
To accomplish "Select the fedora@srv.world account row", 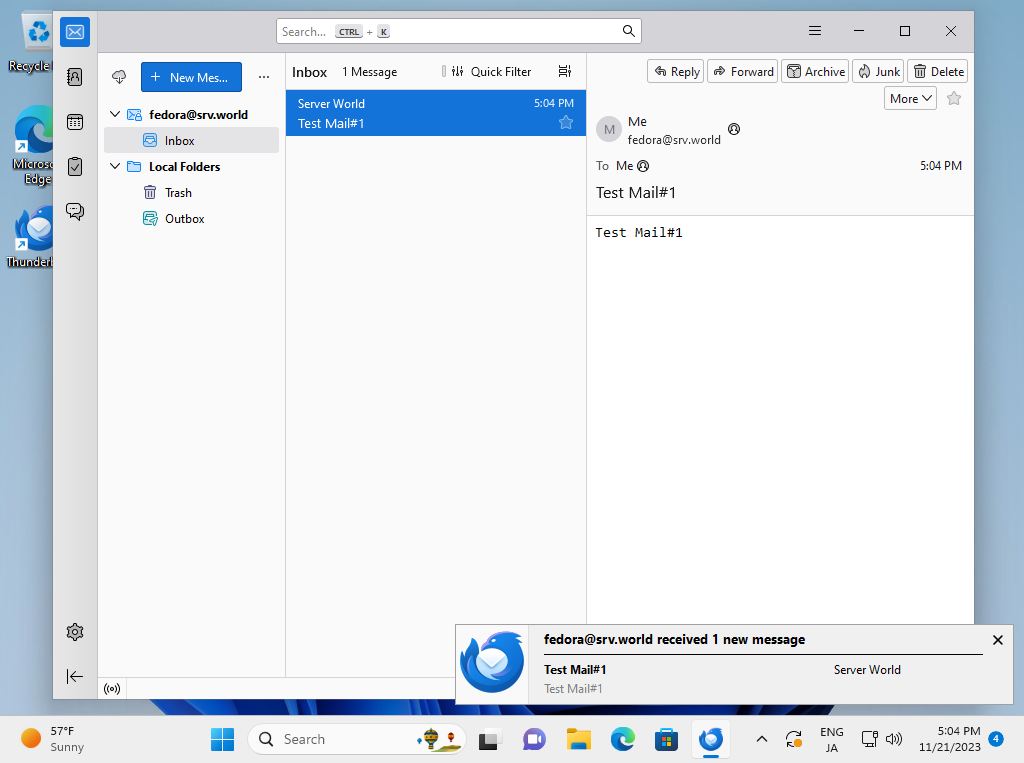I will pyautogui.click(x=191, y=114).
